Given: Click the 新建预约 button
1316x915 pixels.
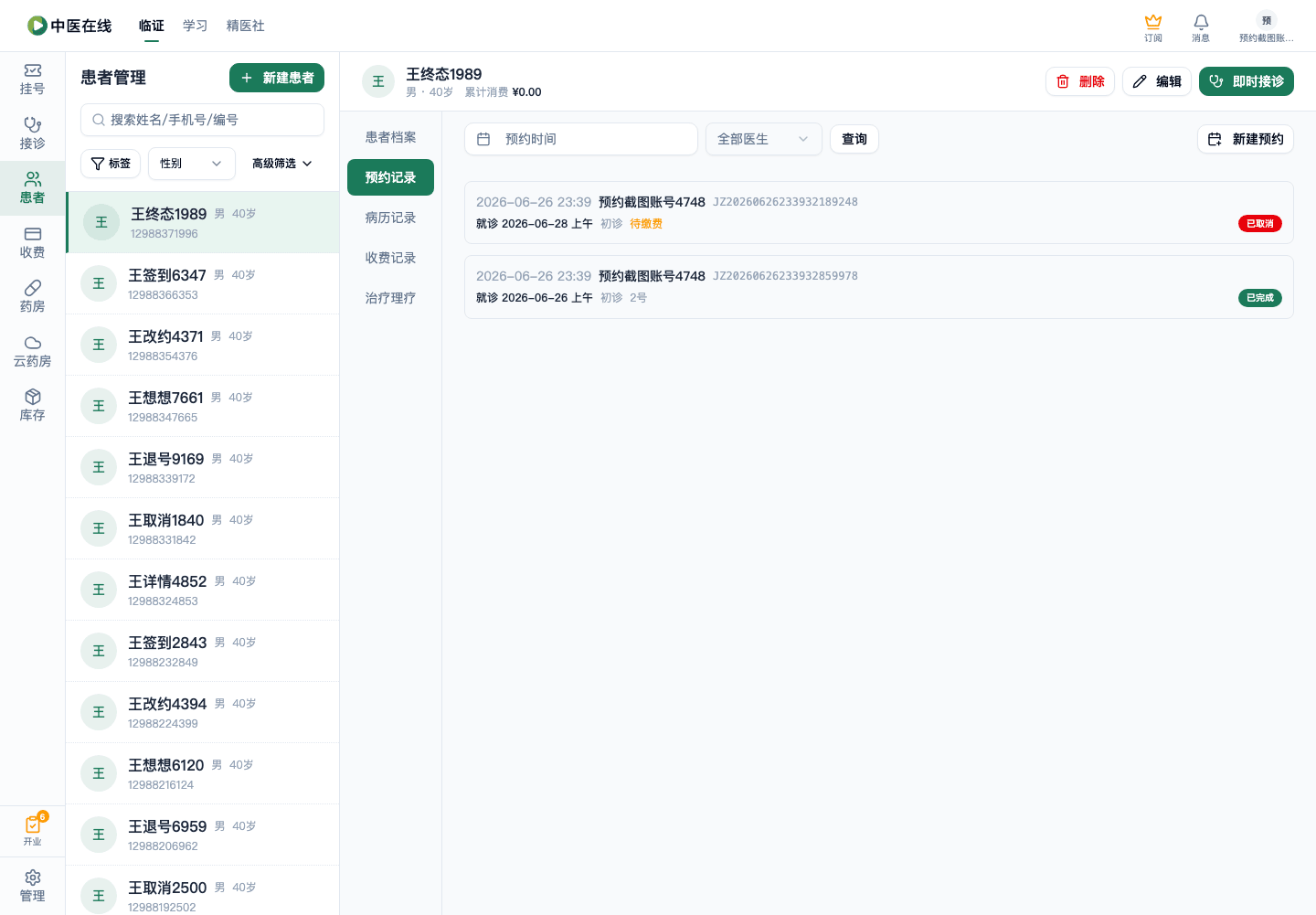Looking at the screenshot, I should (x=1246, y=139).
